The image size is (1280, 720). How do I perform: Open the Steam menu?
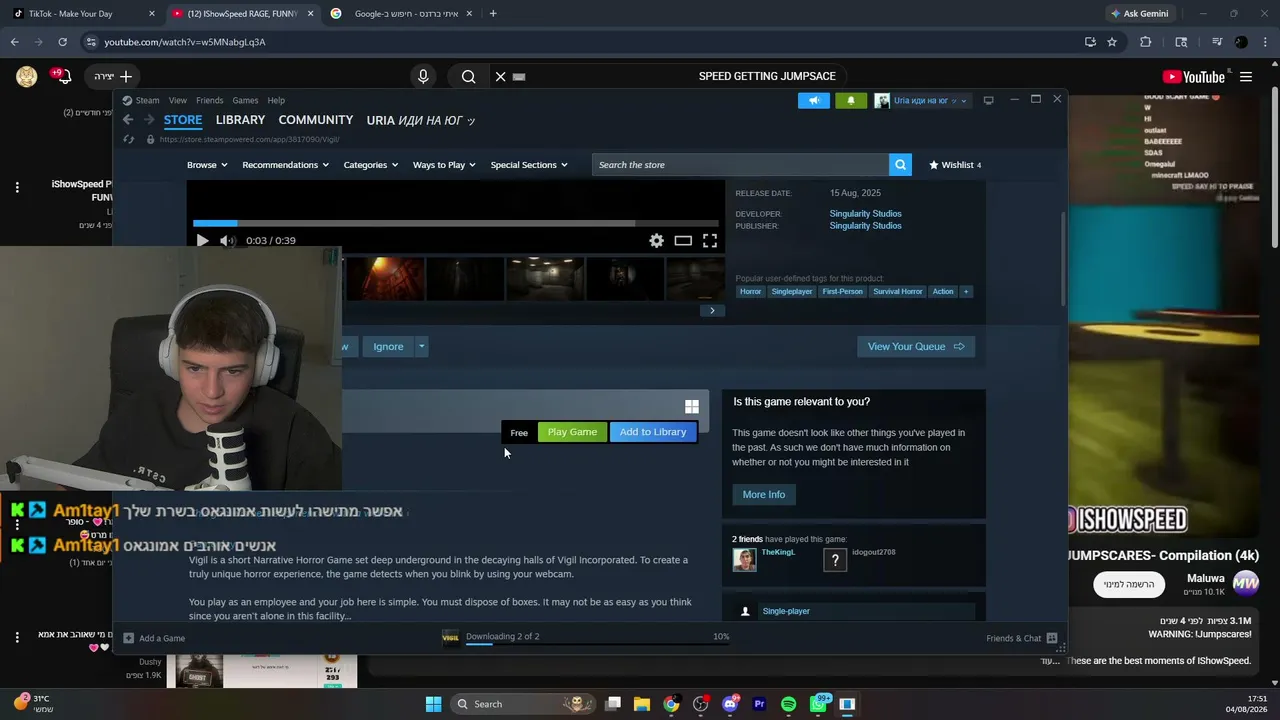141,100
